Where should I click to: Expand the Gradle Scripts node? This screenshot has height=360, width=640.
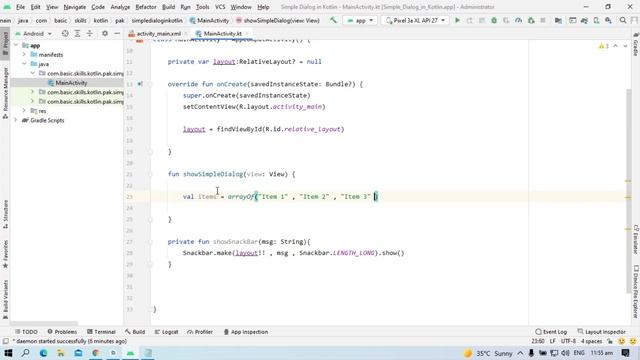point(16,120)
